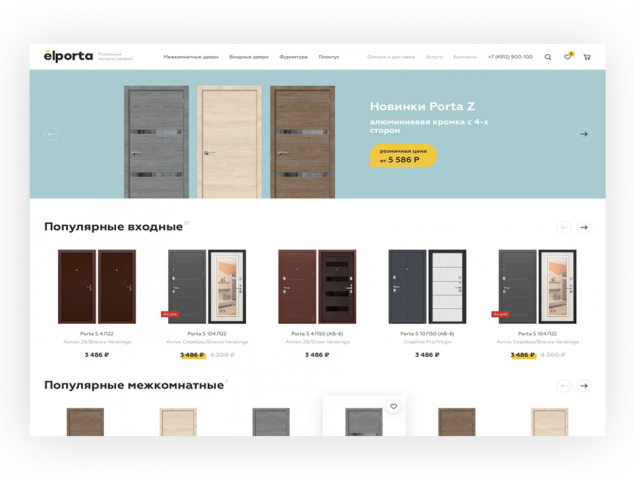Click the yellow price button от 5 586 ₽
The image size is (634, 480).
coord(403,155)
